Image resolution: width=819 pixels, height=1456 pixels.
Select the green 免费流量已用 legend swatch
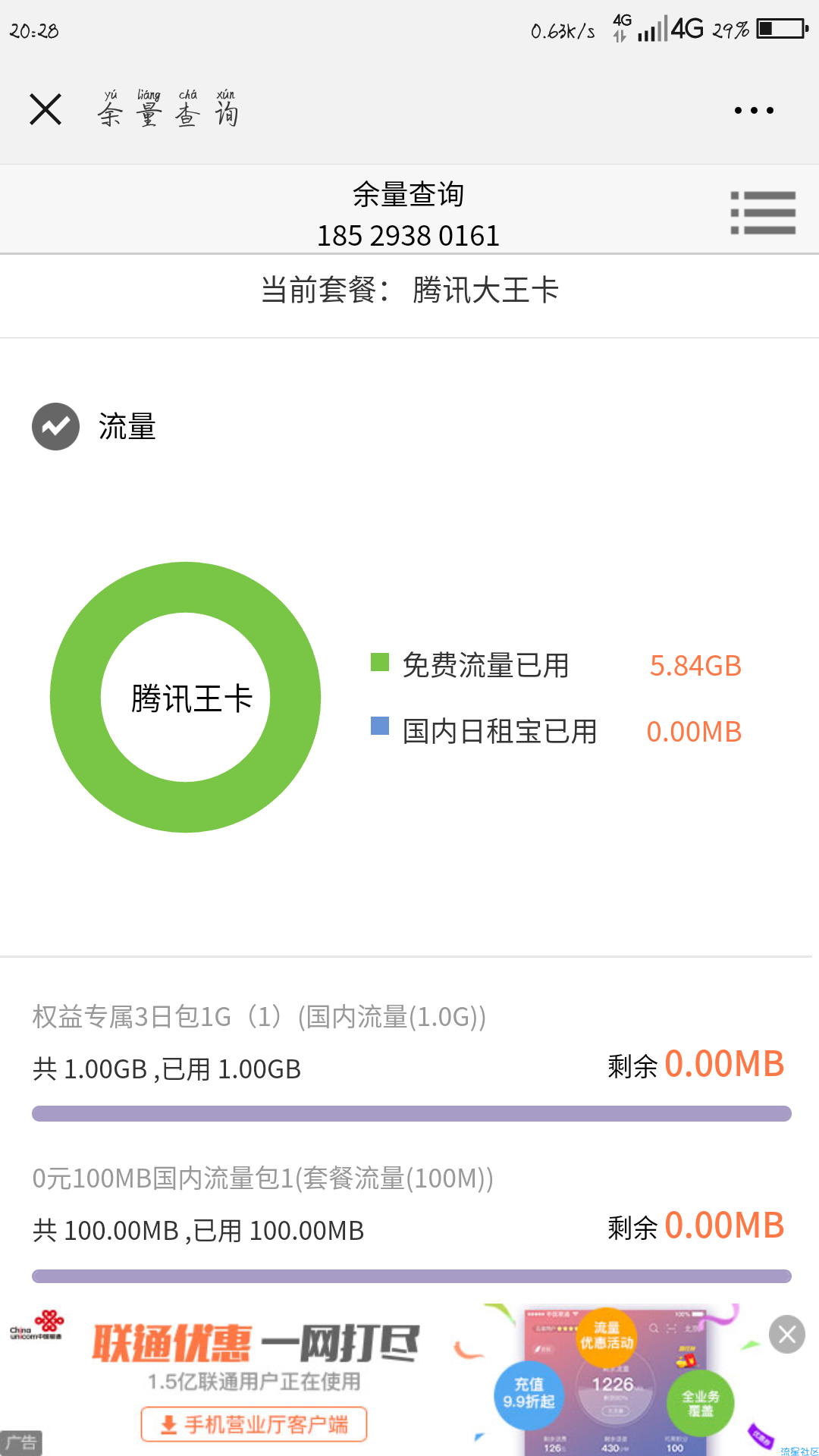[x=380, y=662]
